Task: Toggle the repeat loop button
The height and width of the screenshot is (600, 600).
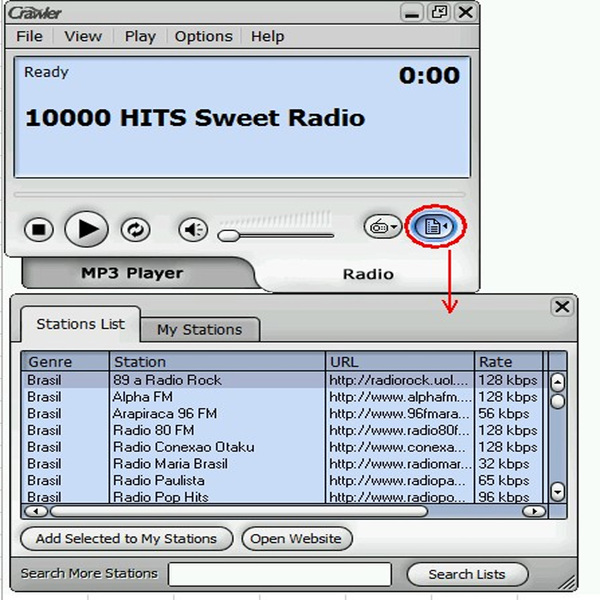Action: (x=135, y=230)
